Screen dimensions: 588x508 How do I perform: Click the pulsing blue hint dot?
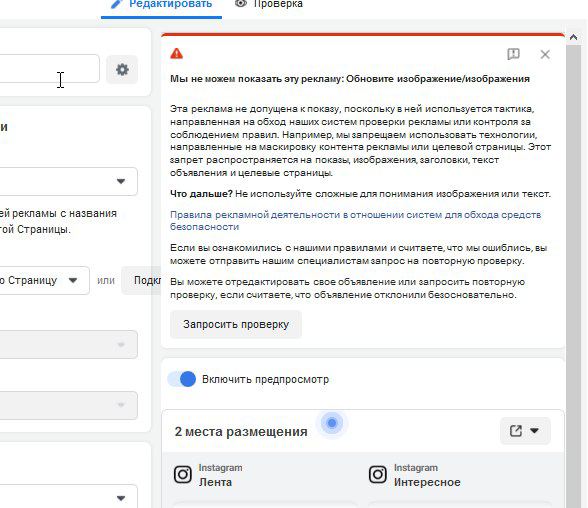[x=332, y=423]
